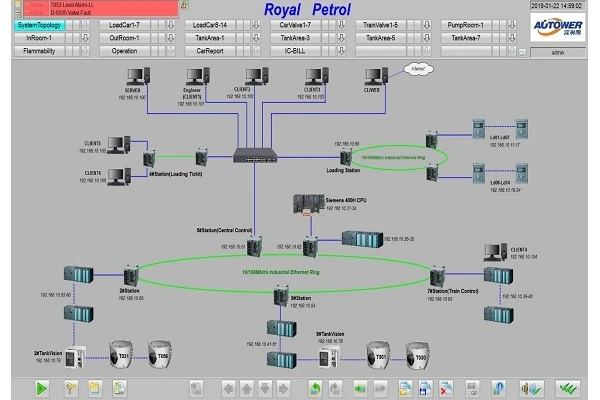Click the admin user field
Screen dimensions: 600x400
558,52
